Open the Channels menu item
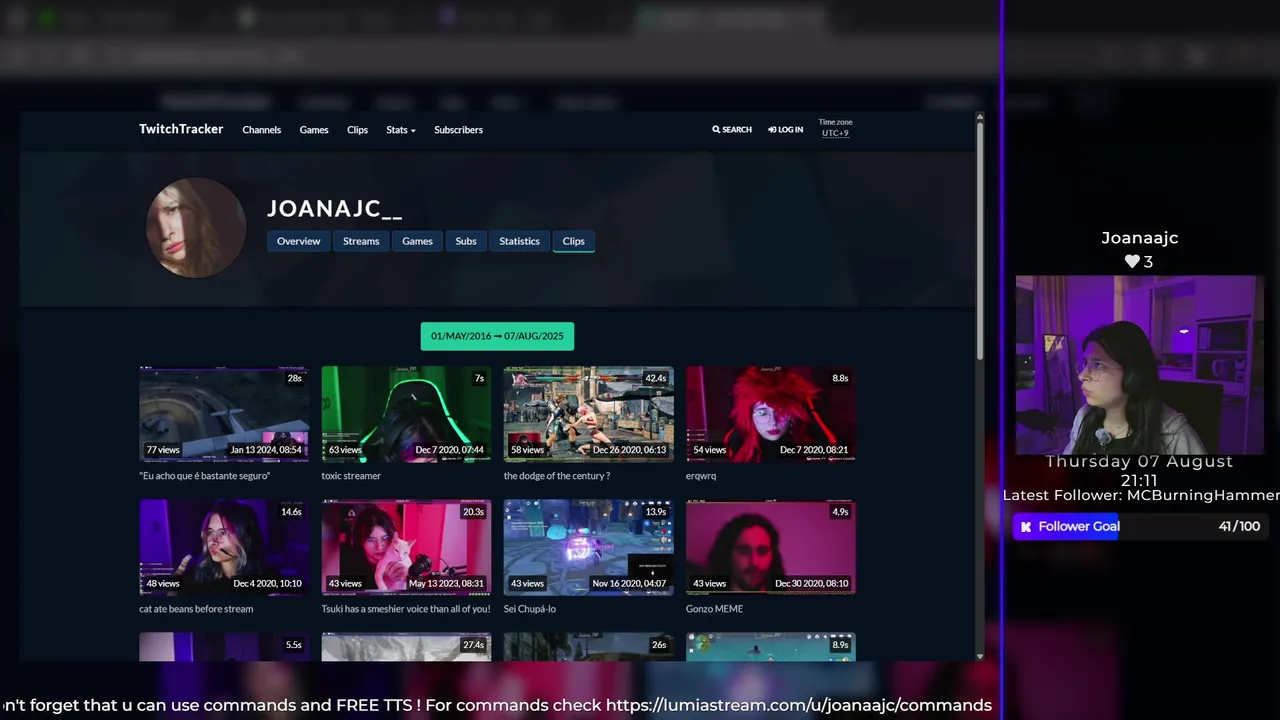The height and width of the screenshot is (720, 1280). pyautogui.click(x=261, y=130)
